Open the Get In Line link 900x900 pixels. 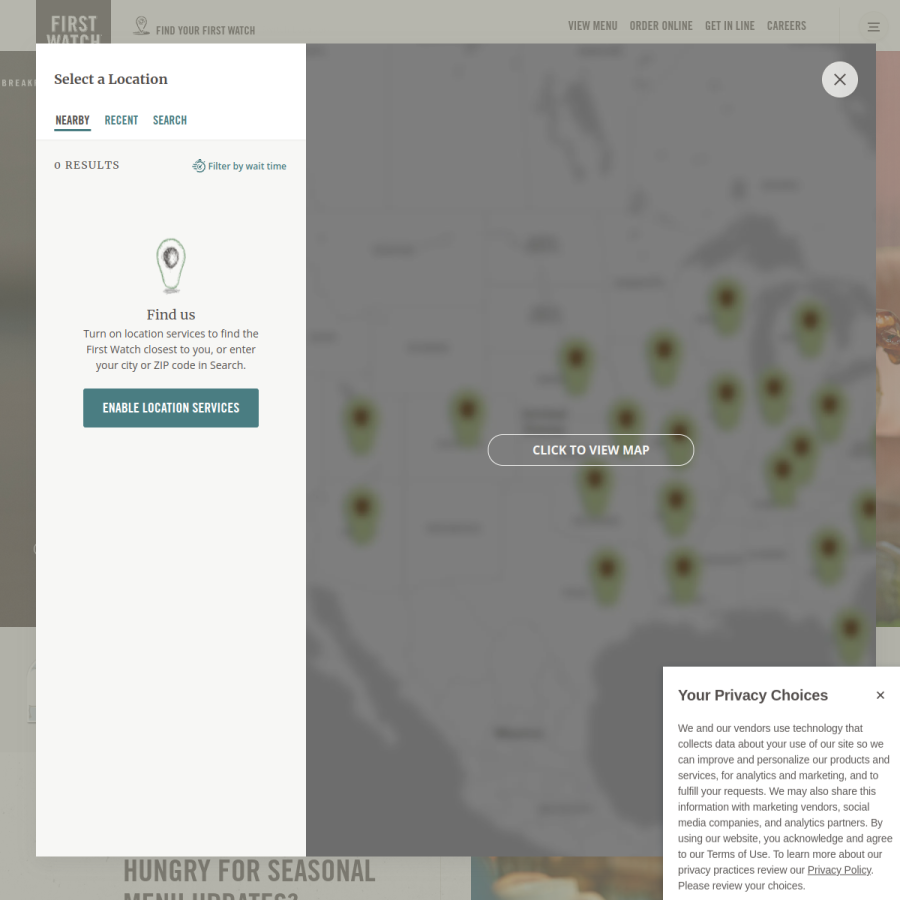click(x=730, y=26)
